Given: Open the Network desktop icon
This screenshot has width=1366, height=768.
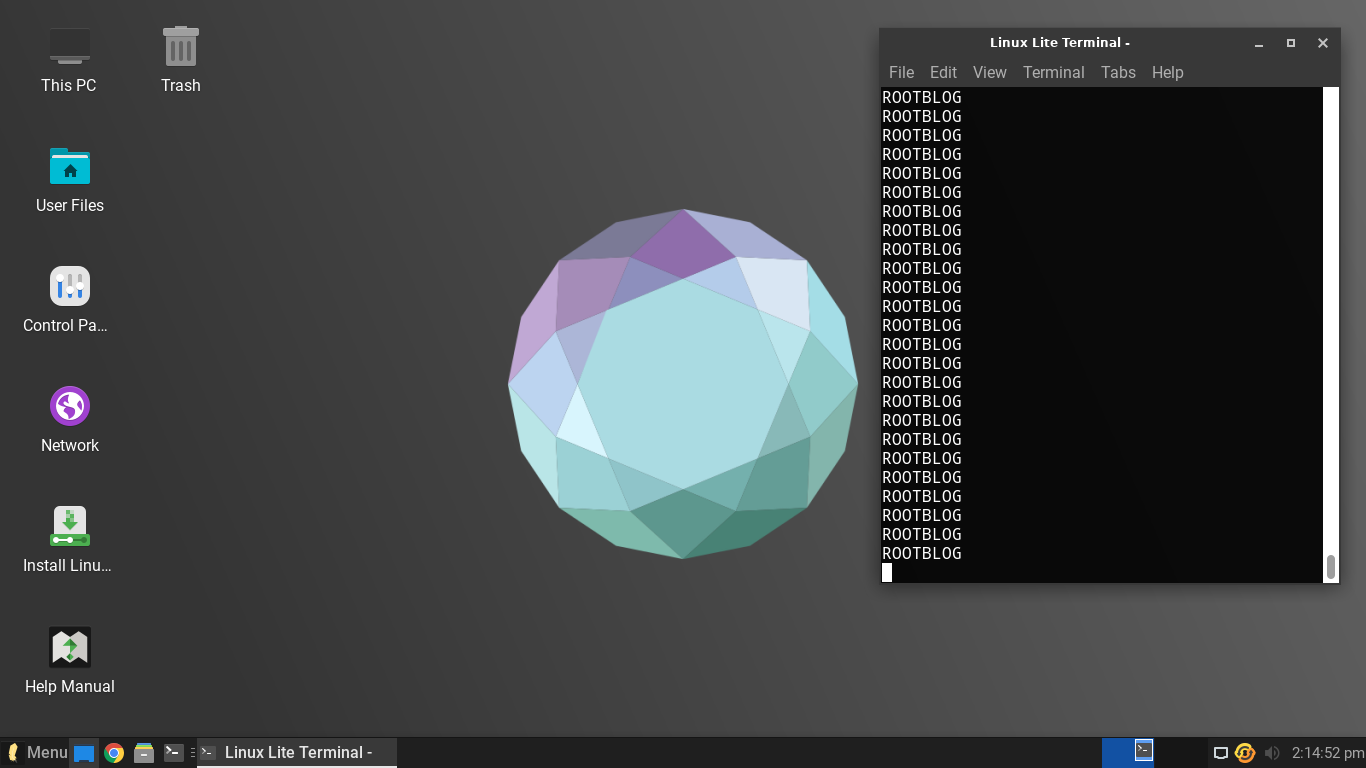Looking at the screenshot, I should [x=69, y=405].
